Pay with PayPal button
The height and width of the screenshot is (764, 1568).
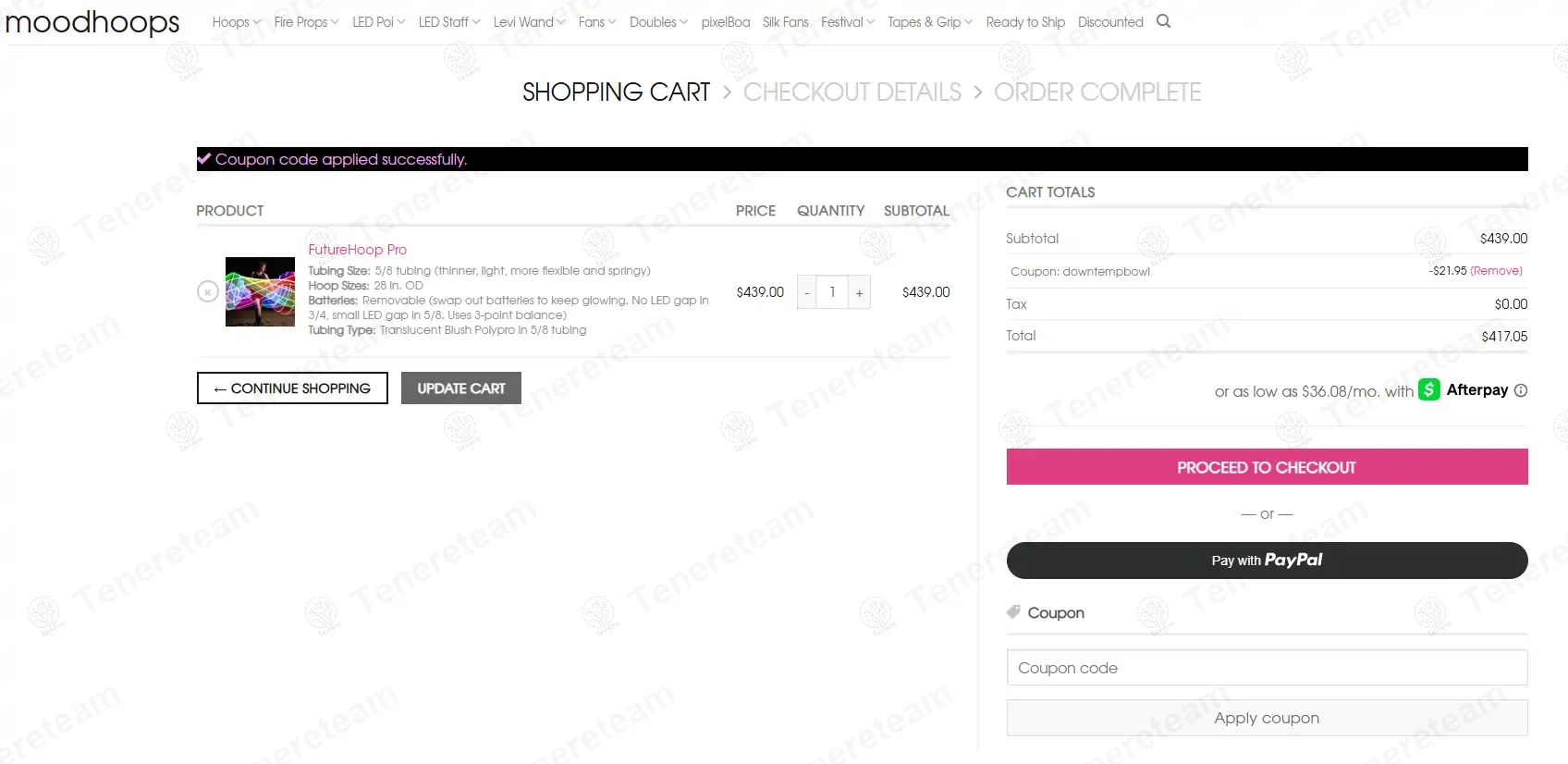(x=1267, y=561)
